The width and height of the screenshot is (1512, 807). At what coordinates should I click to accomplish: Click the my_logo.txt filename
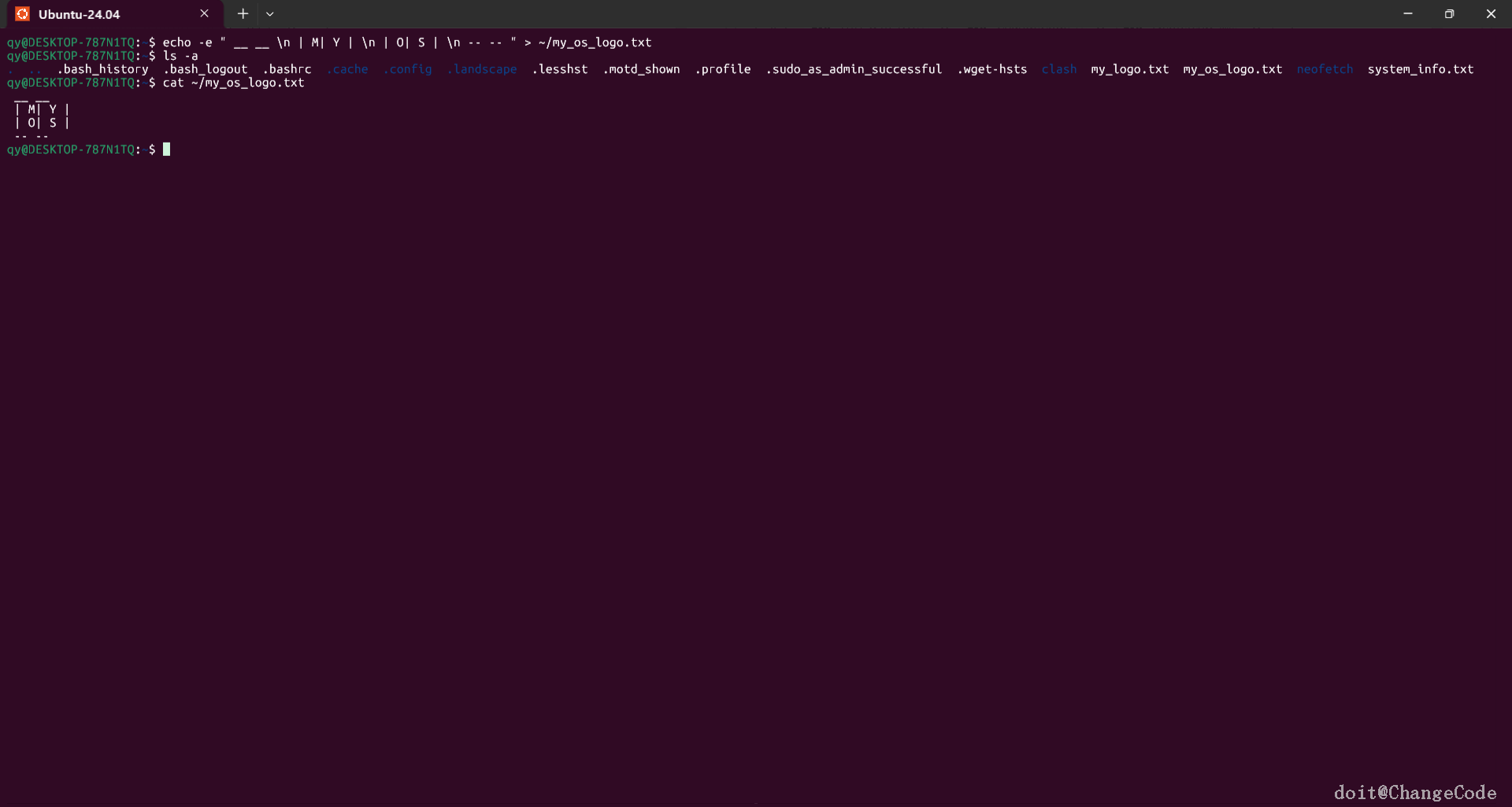coord(1129,69)
